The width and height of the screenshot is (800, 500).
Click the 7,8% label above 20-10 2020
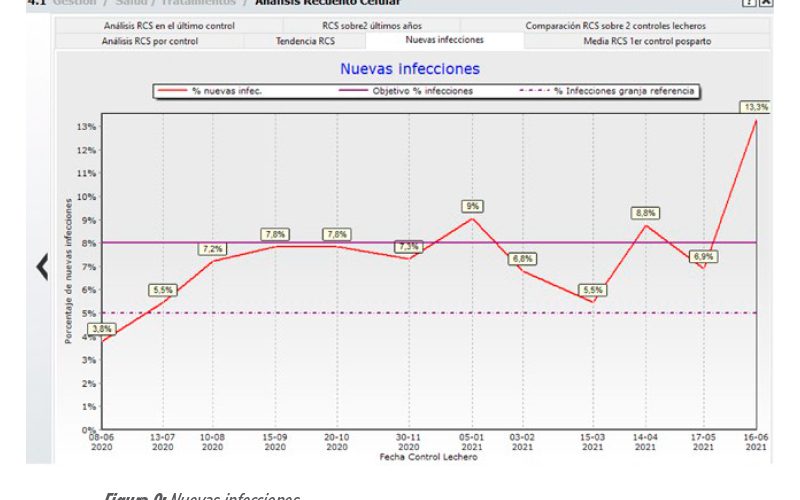pyautogui.click(x=337, y=235)
